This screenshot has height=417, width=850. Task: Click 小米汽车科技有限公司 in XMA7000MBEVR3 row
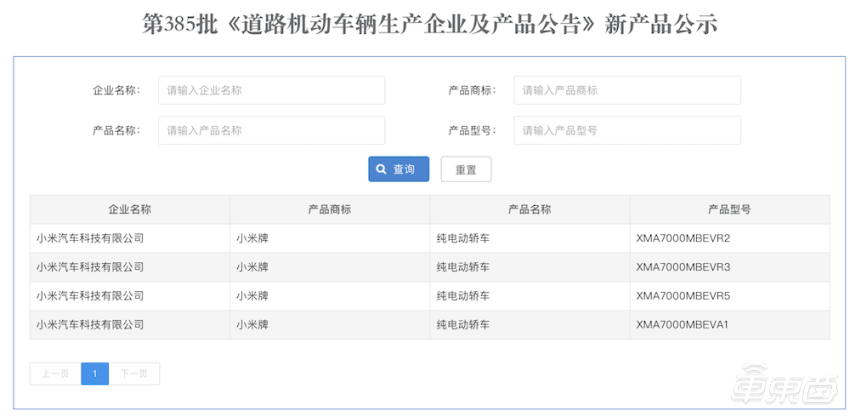[x=90, y=267]
